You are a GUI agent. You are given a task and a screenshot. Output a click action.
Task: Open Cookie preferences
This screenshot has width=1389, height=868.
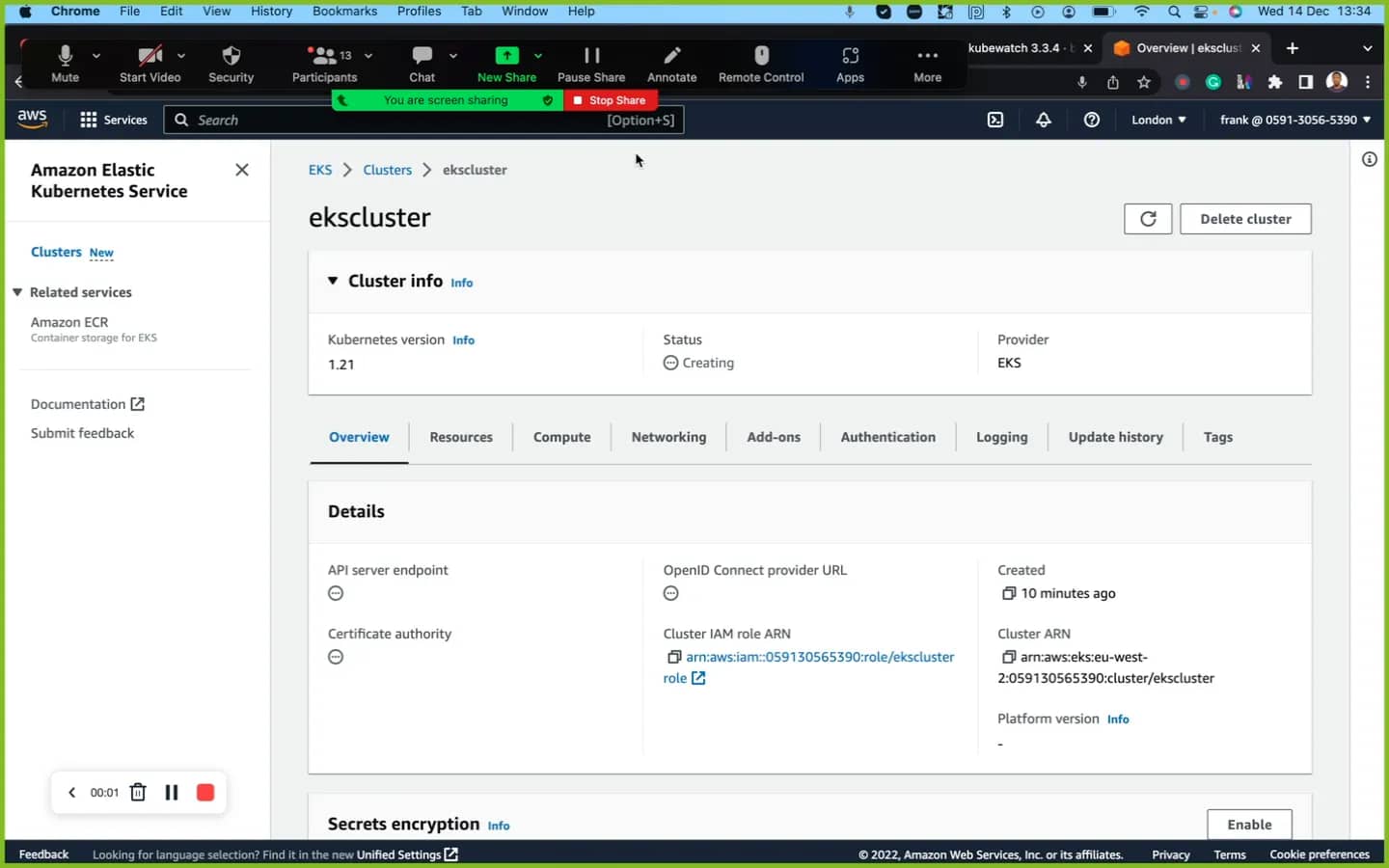pyautogui.click(x=1320, y=854)
